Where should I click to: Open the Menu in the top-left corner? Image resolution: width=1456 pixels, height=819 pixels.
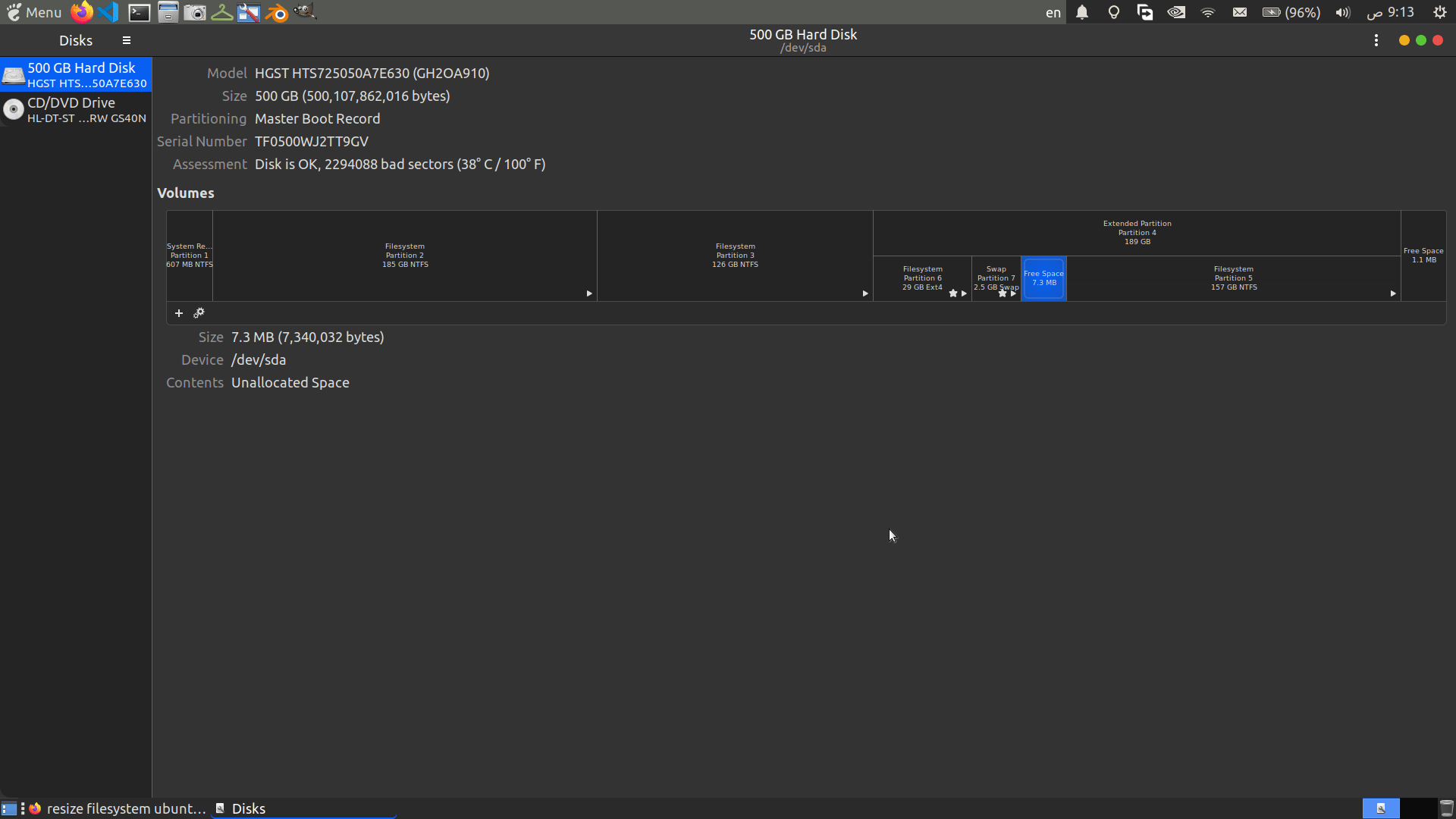tap(33, 12)
